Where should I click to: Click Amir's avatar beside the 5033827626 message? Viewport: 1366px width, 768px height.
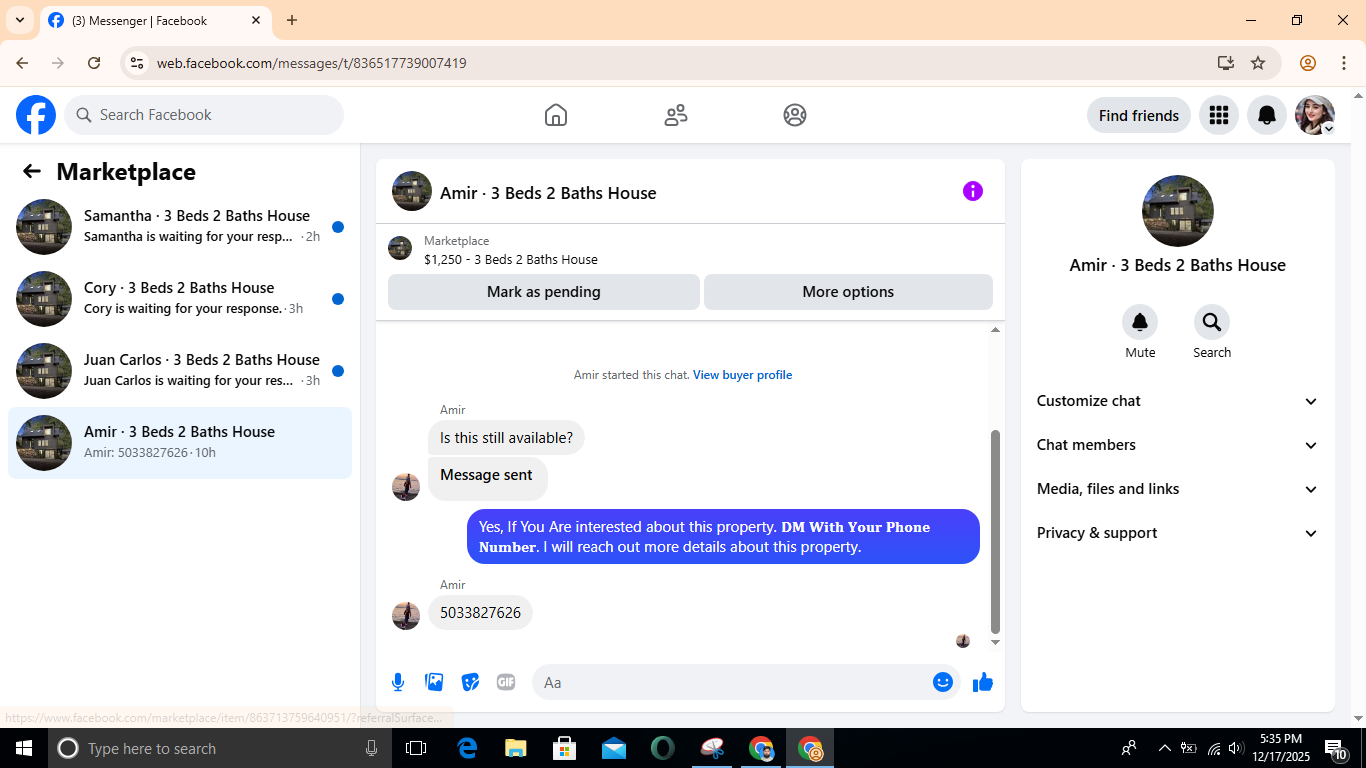(x=406, y=615)
